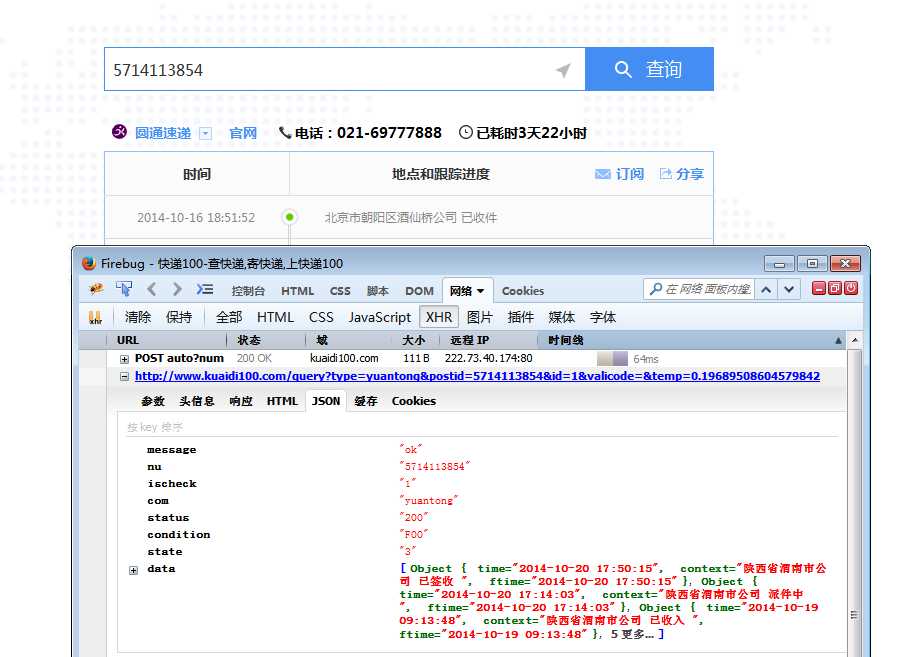Click 清除 to clear net requests
Image resolution: width=899 pixels, height=657 pixels.
138,317
